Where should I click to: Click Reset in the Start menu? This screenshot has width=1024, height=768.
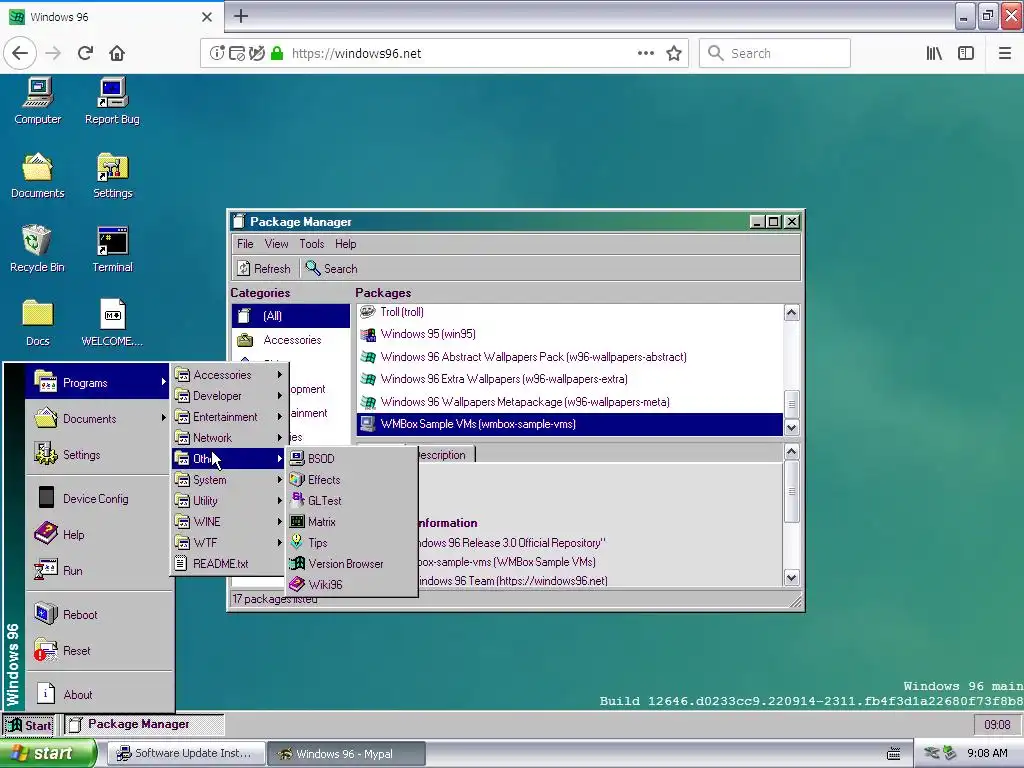pos(98,650)
